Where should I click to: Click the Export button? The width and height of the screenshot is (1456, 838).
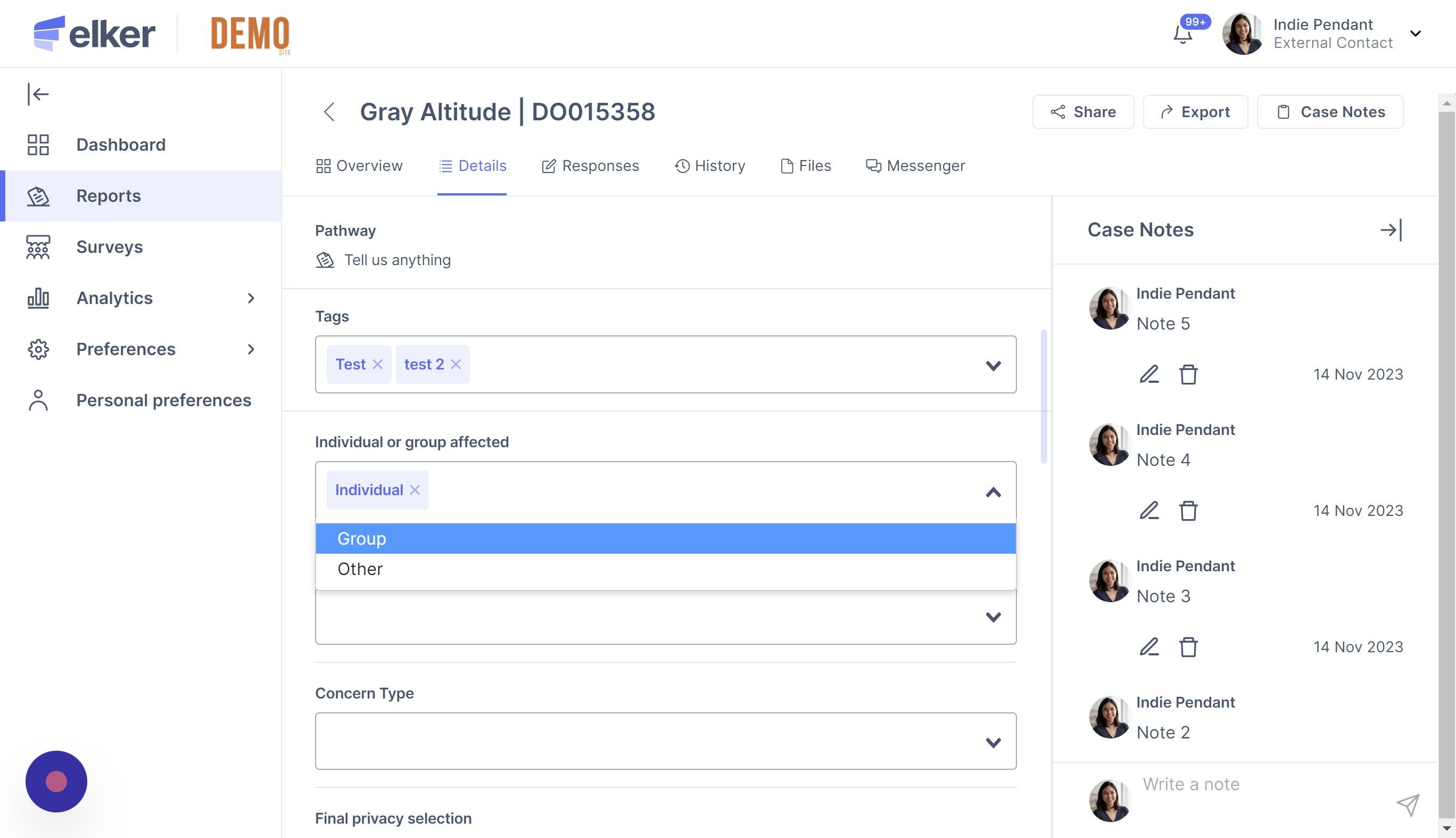pos(1195,112)
